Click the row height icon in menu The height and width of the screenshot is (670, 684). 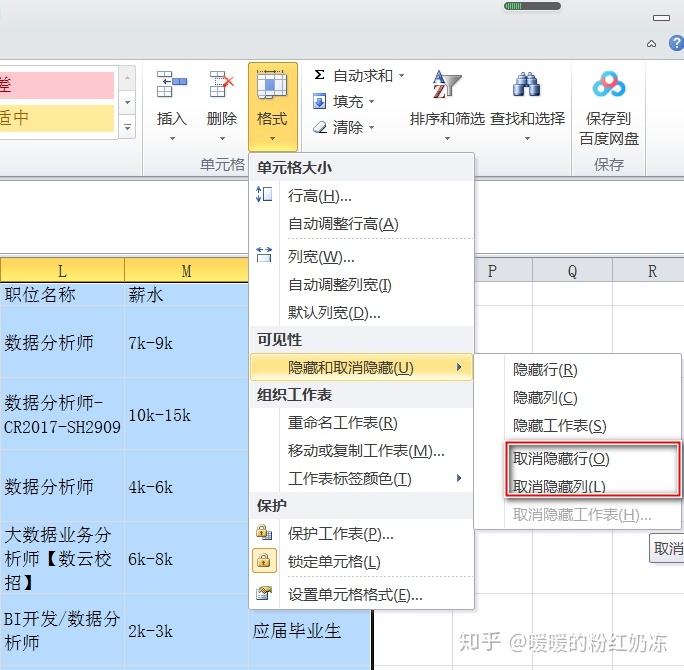coord(264,194)
